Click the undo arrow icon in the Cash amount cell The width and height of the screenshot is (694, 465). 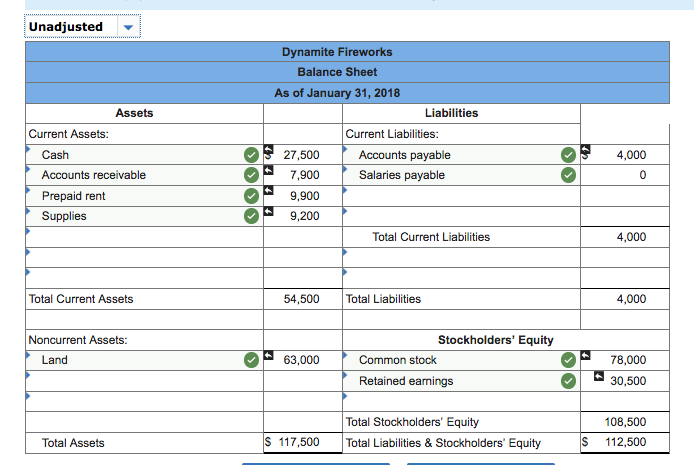click(269, 149)
